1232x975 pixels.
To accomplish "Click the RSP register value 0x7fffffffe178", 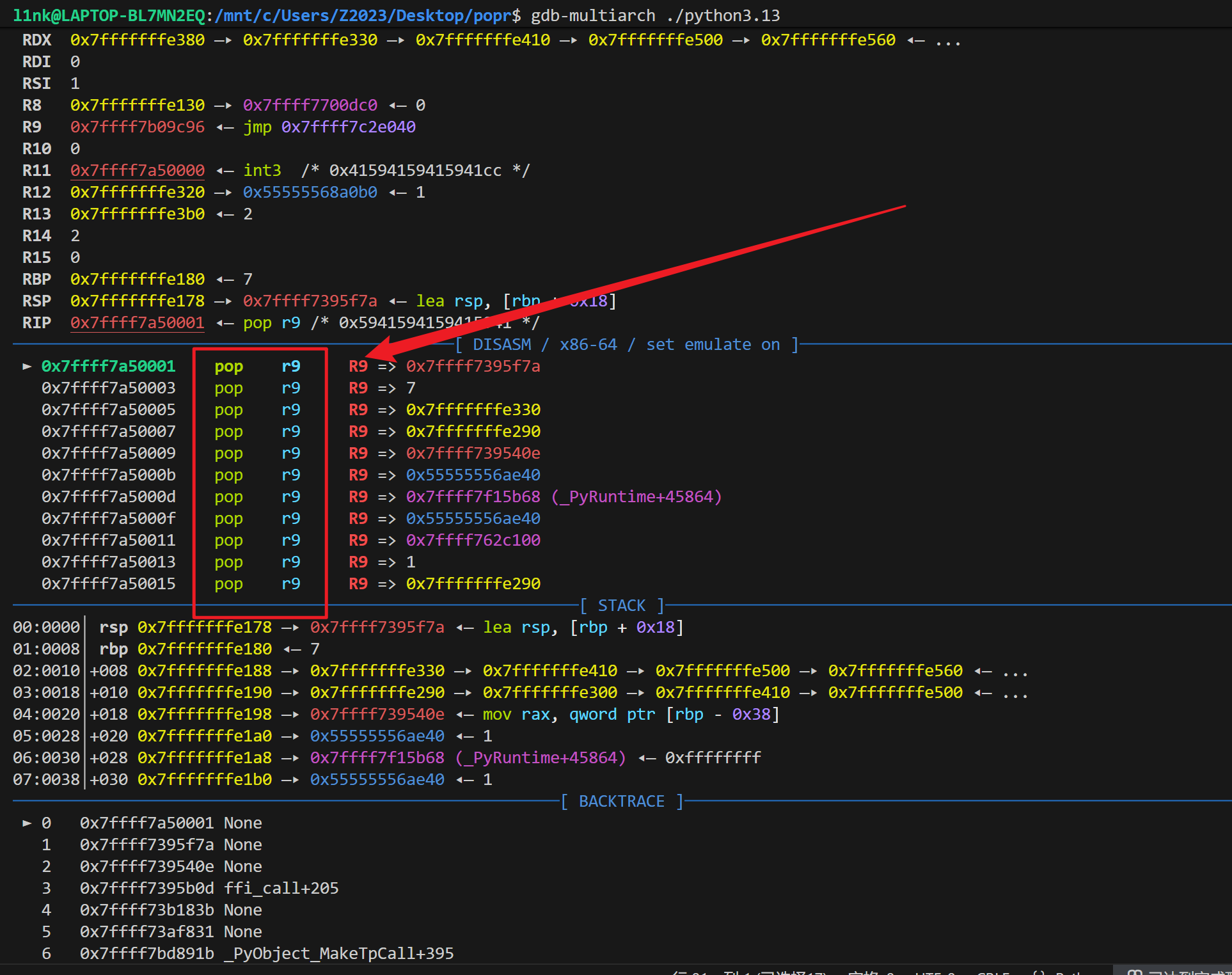I will (137, 301).
